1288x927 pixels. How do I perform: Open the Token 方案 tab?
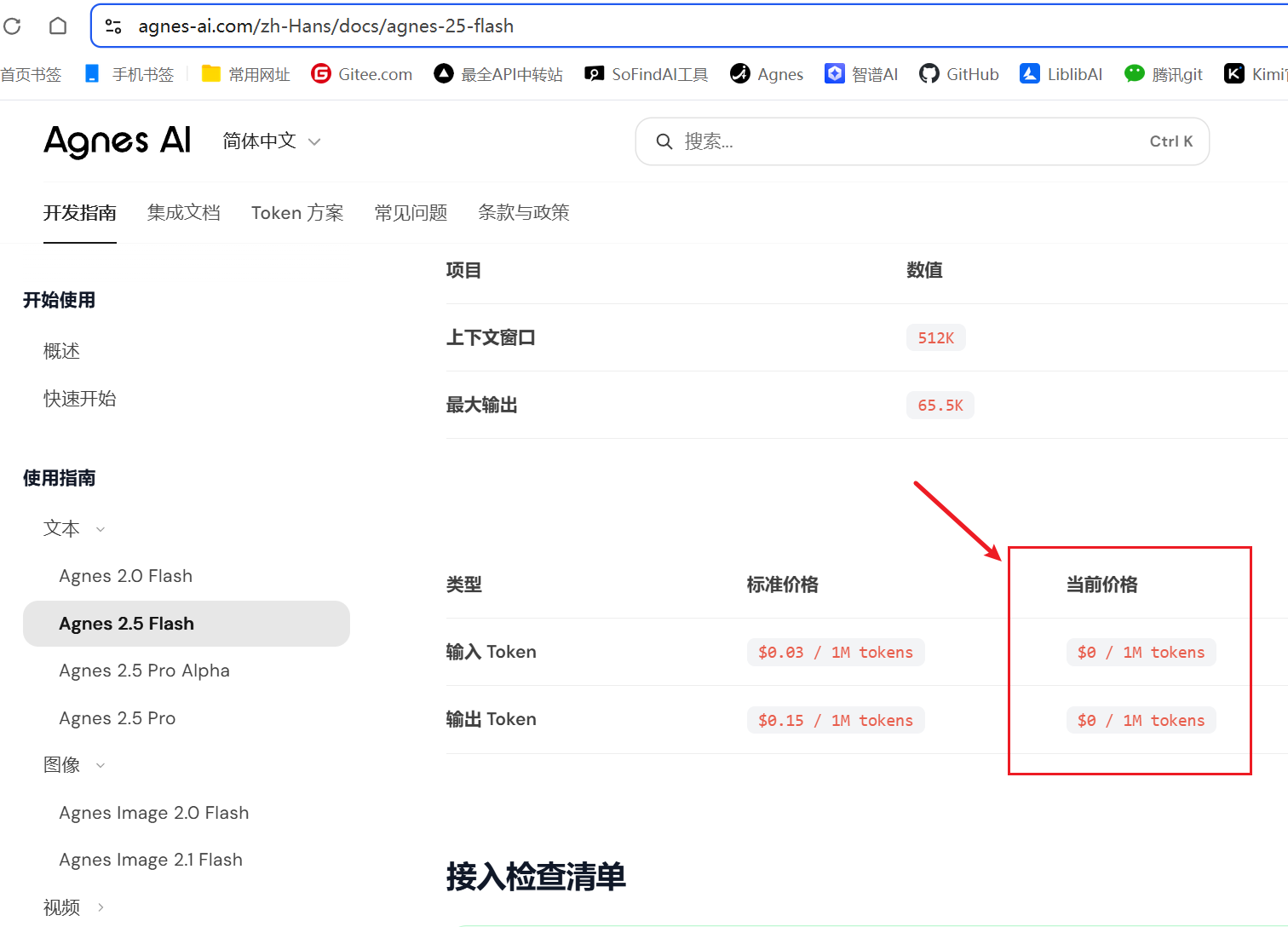297,213
